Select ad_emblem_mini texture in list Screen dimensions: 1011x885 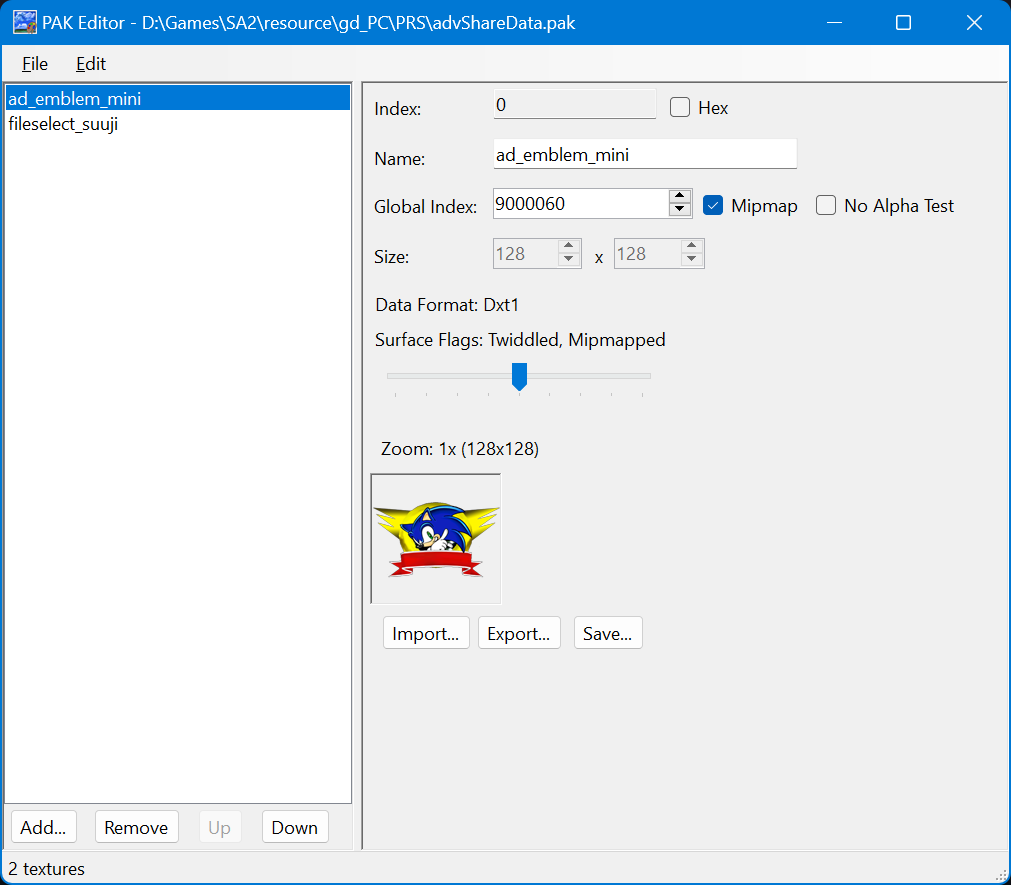(75, 99)
